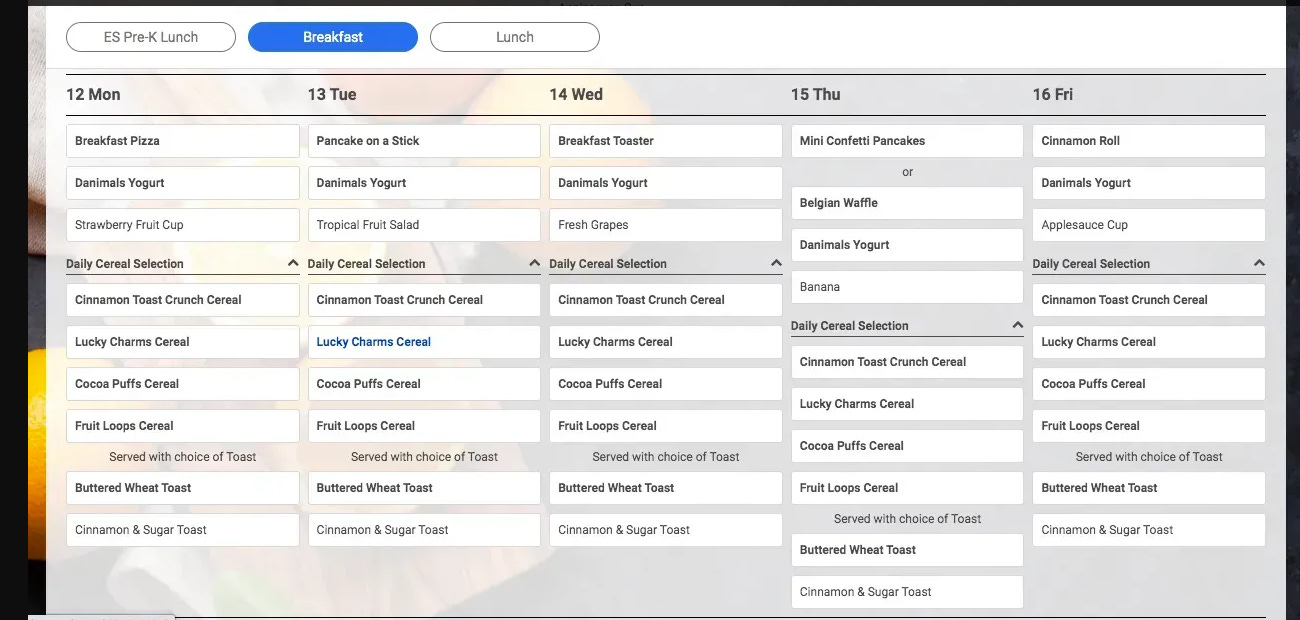Click Thursday's Lucky Charms Cereal

click(907, 404)
